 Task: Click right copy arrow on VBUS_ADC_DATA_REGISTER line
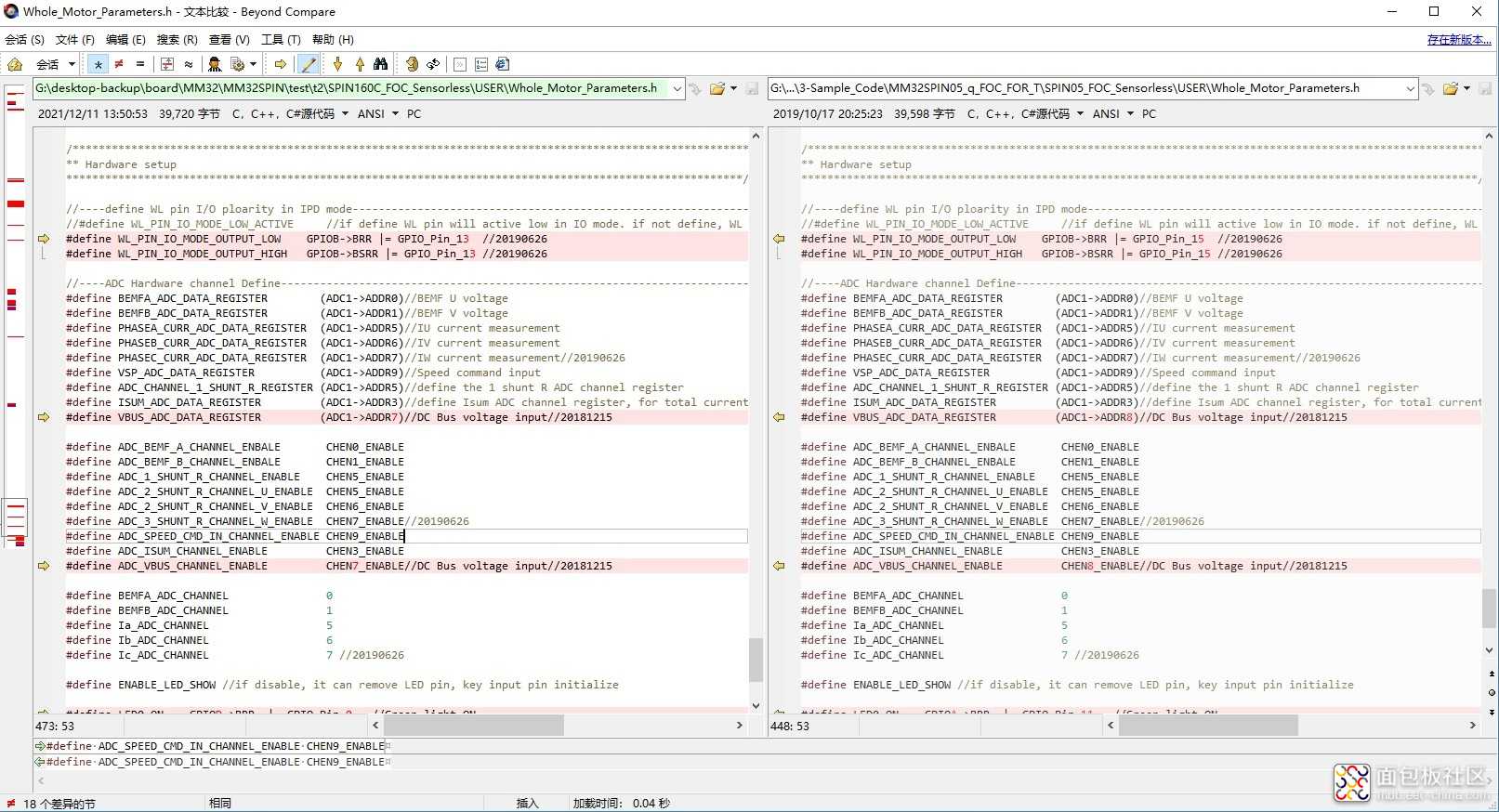pos(779,417)
